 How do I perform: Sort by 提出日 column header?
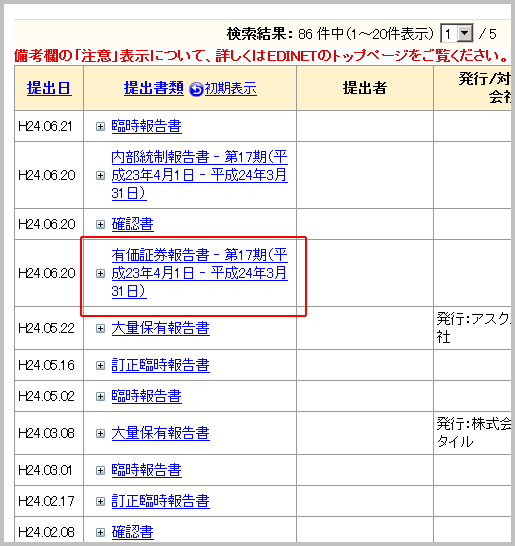[x=49, y=88]
